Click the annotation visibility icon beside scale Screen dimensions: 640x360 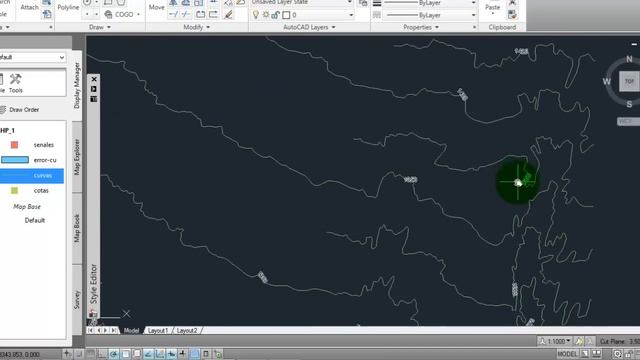[579, 341]
